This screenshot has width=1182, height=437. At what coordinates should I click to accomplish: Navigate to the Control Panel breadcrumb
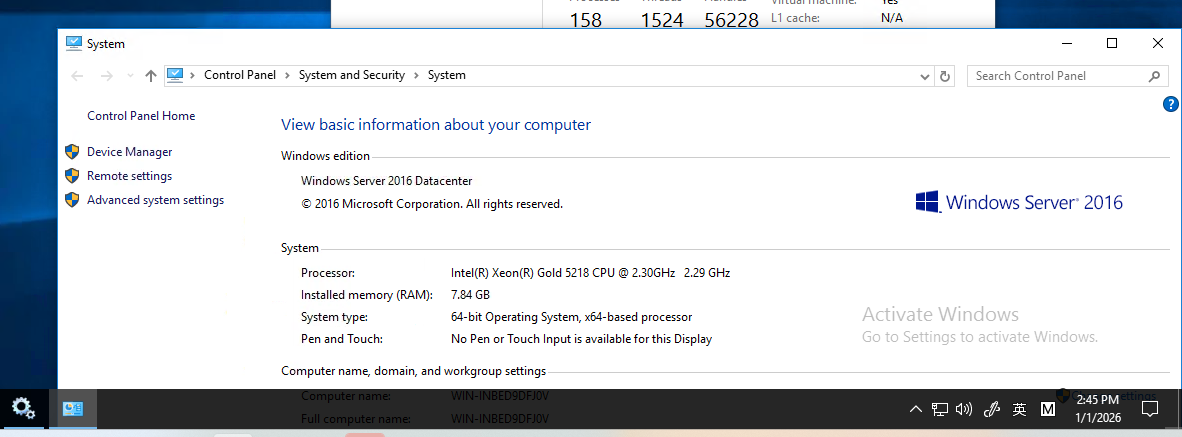click(238, 75)
